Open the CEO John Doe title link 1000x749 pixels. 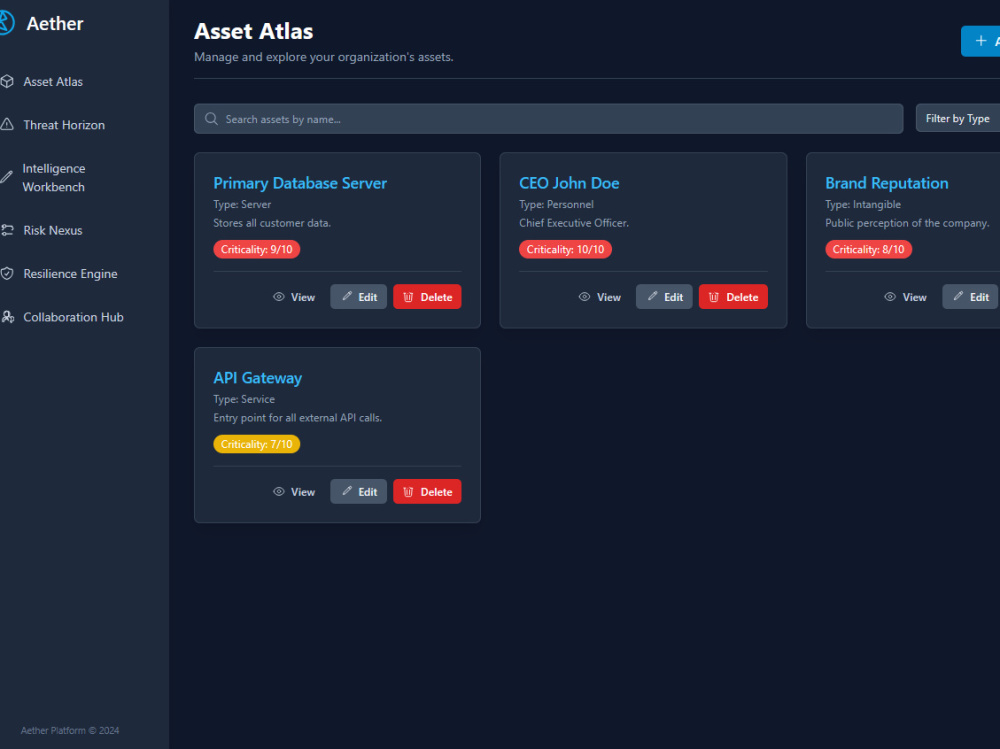click(569, 183)
